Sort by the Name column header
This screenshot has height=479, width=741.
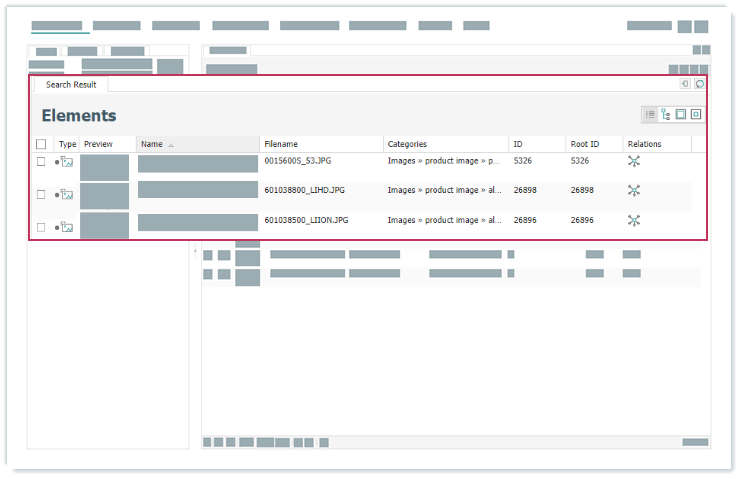click(x=152, y=145)
